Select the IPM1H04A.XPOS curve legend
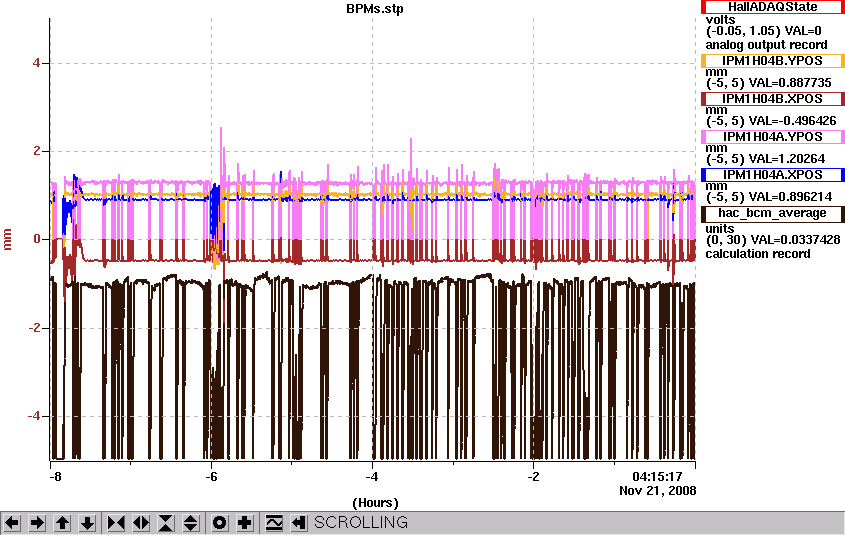This screenshot has height=535, width=845. [773, 175]
